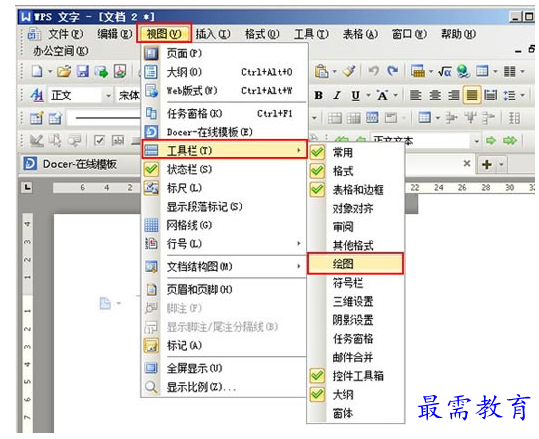
Task: Click the Distributed alignment icon
Action: (491, 95)
